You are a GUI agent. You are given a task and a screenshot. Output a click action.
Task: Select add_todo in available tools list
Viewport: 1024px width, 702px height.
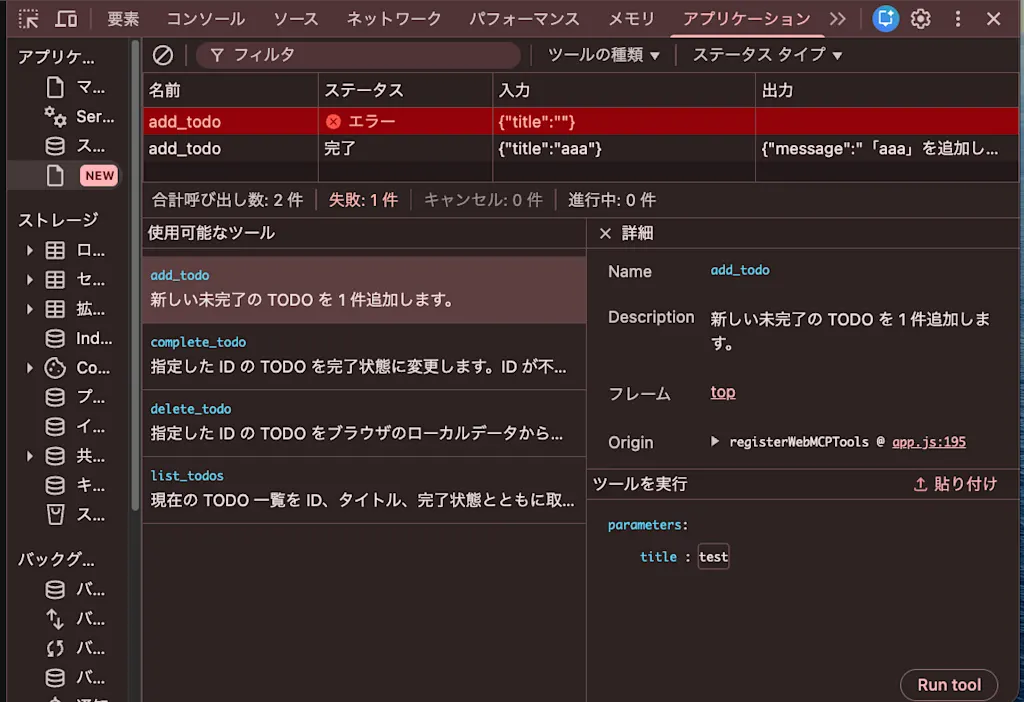(x=364, y=289)
